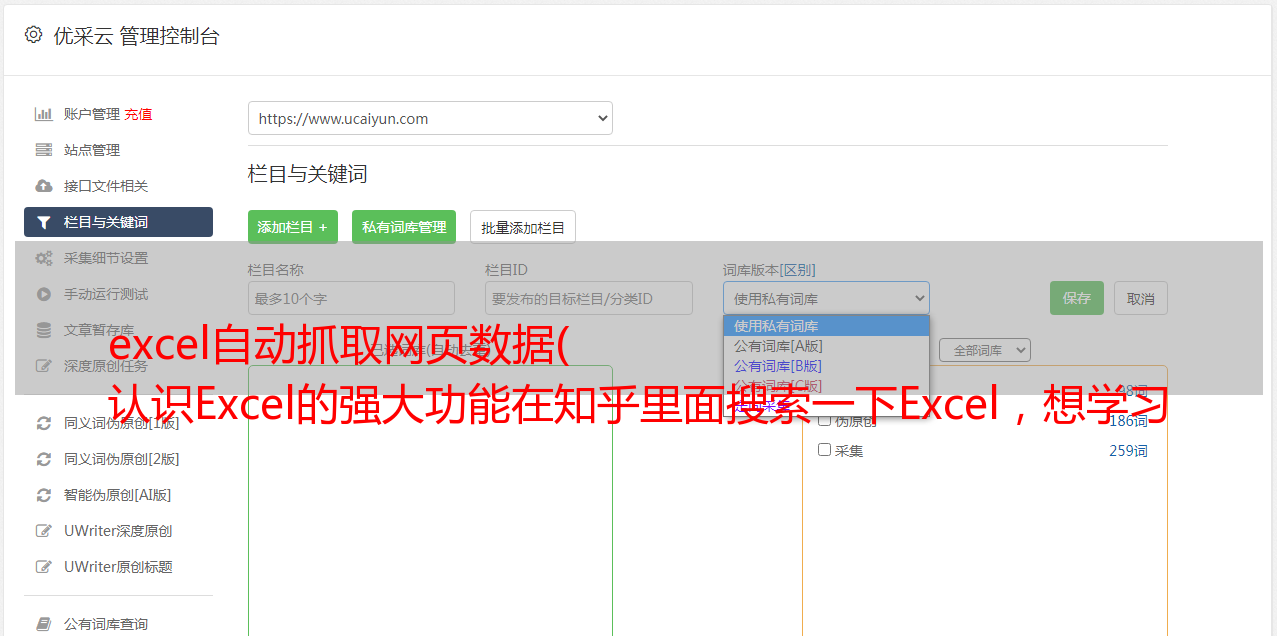This screenshot has height=636, width=1277.
Task: Click the refresh icon for 同义词伪原创[1版]
Action: (x=44, y=423)
